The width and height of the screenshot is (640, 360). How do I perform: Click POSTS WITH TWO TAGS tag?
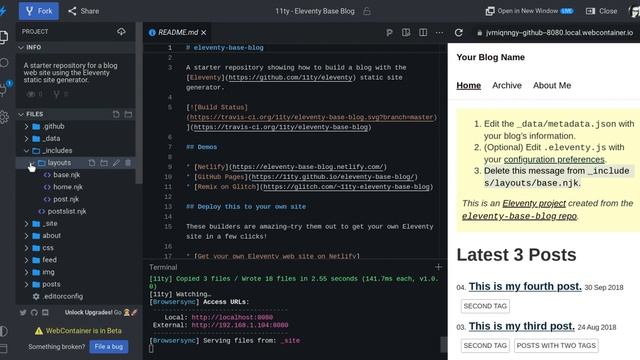[x=556, y=346]
